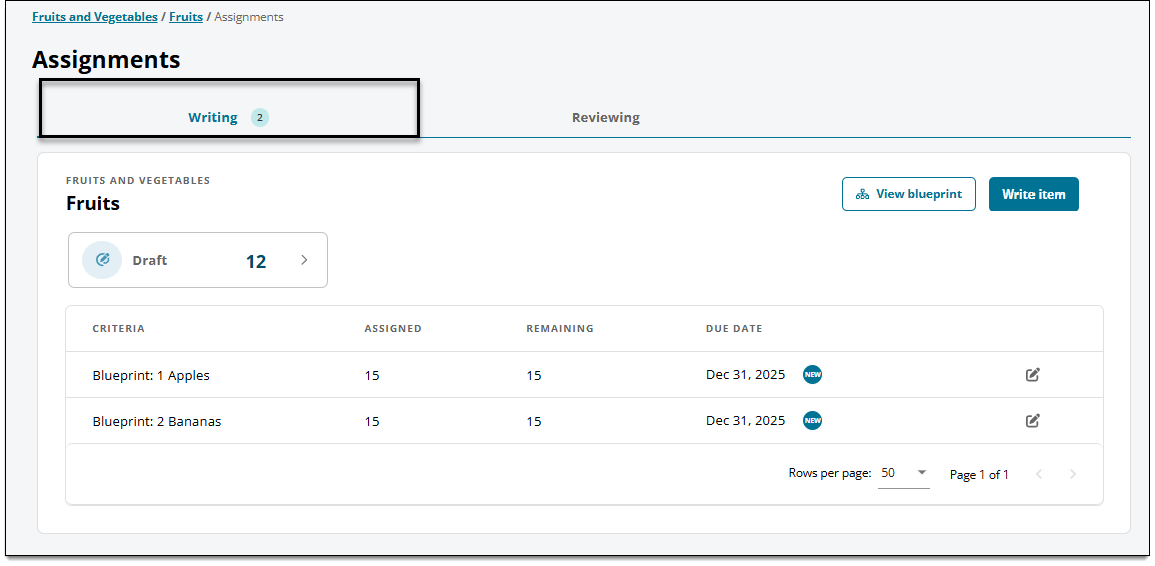Click the Draft pencil circle icon

pyautogui.click(x=102, y=259)
